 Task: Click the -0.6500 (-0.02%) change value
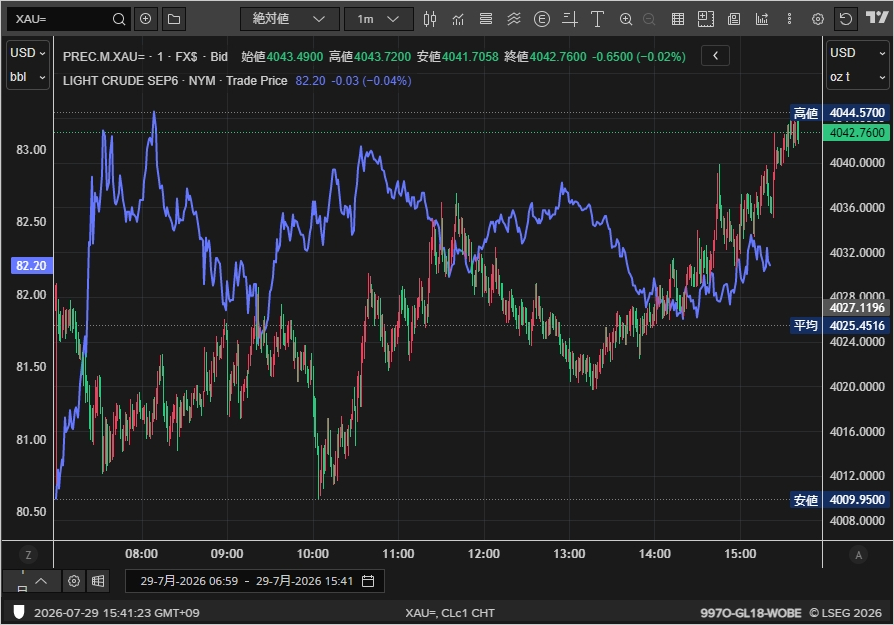(639, 56)
